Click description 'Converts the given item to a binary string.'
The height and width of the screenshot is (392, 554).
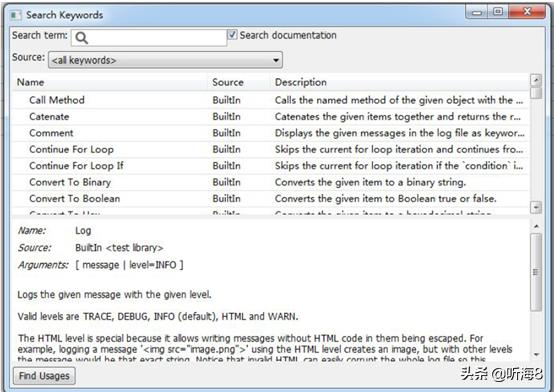point(370,182)
